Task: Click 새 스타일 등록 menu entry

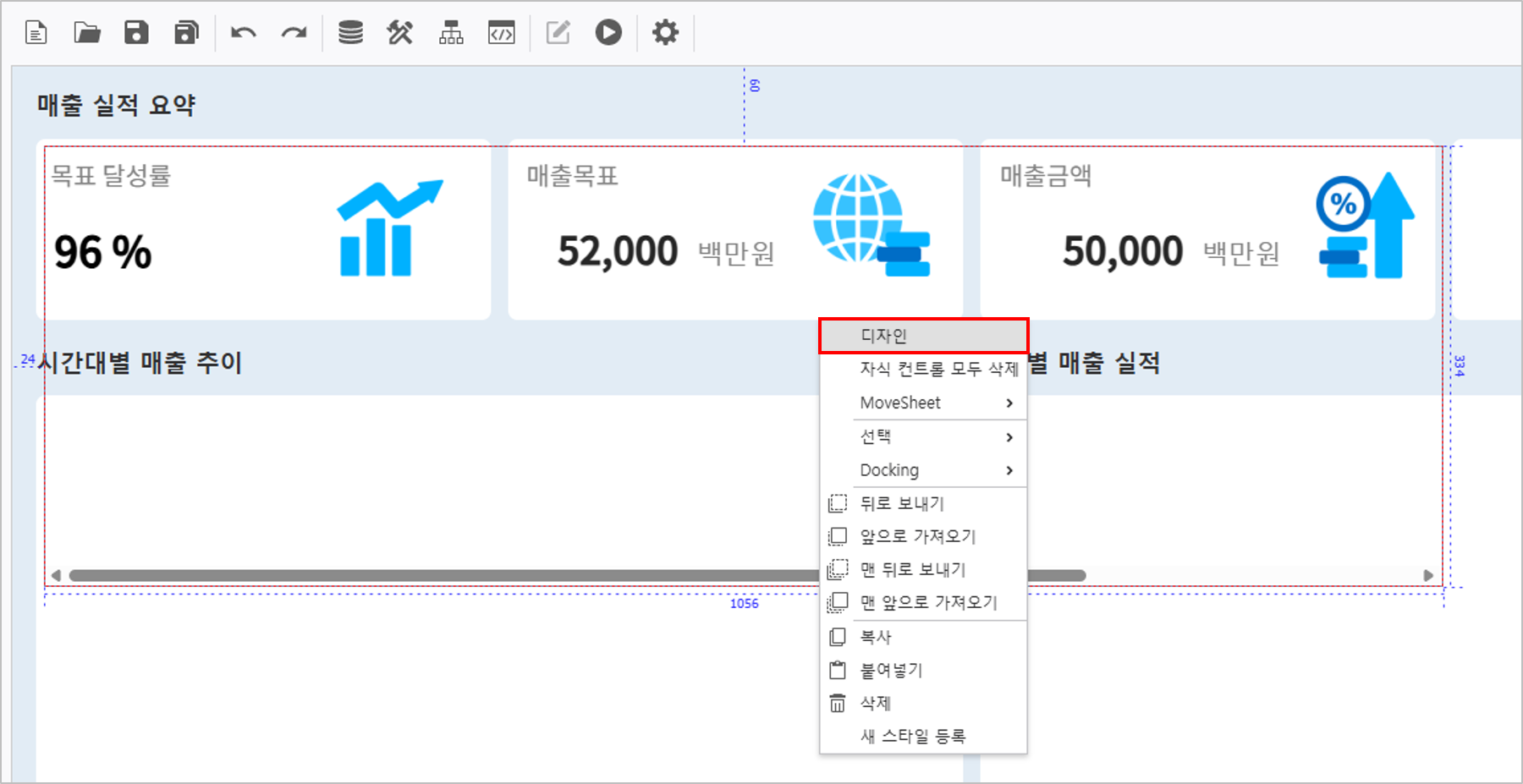Action: click(912, 736)
